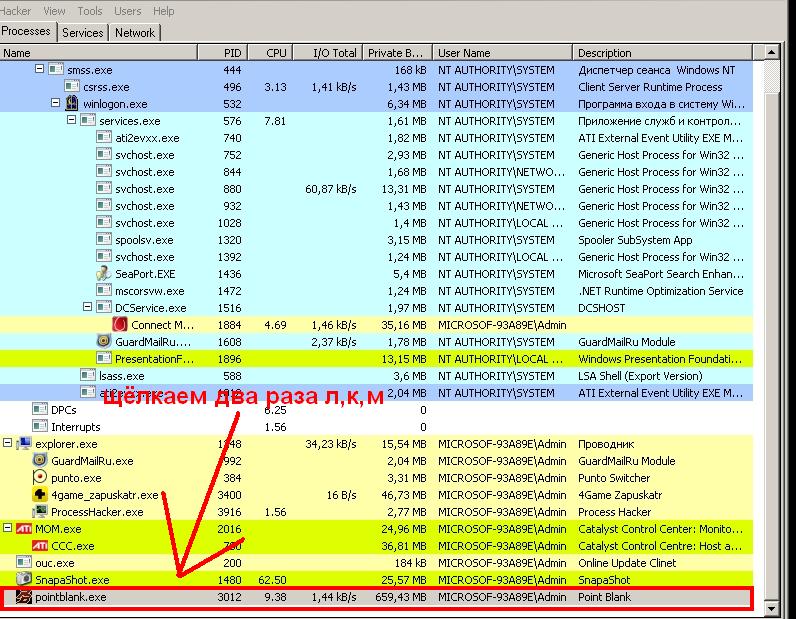Viewport: 796px width, 619px height.
Task: Click GuardMailRu.exe icon under explorer
Action: tap(40, 461)
